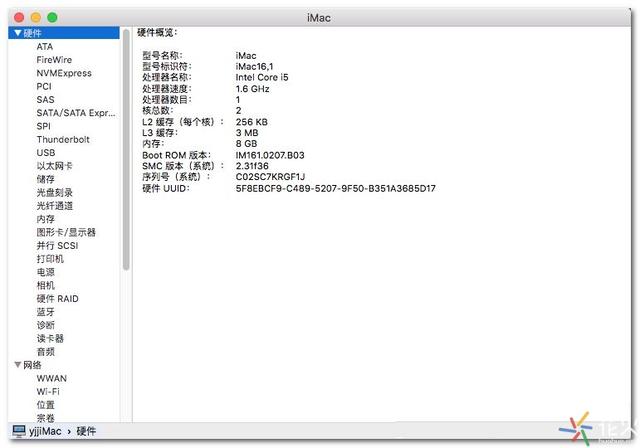Select Wi-Fi under 网络
This screenshot has width=640, height=448.
point(48,392)
